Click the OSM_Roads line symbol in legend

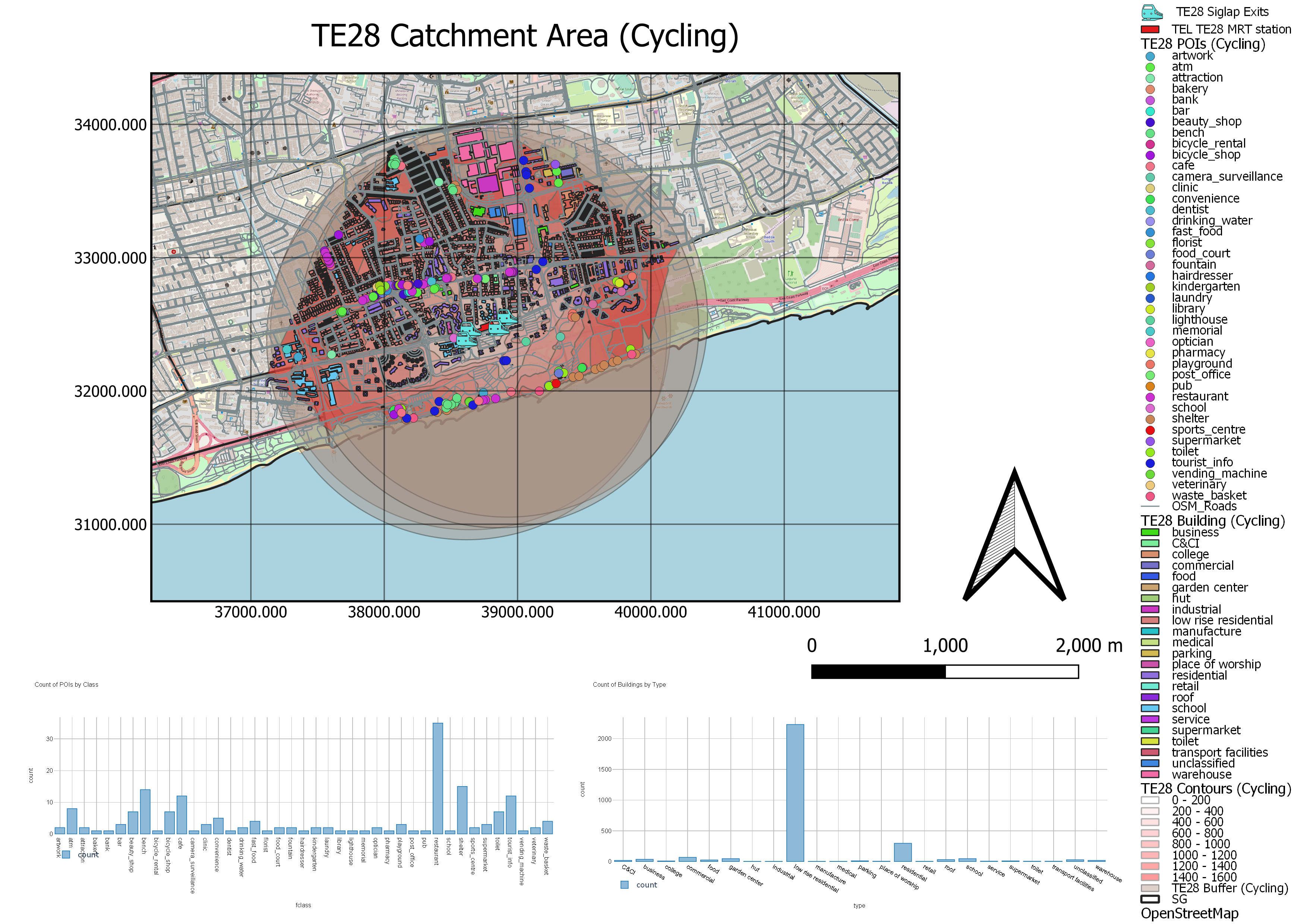pos(1150,506)
